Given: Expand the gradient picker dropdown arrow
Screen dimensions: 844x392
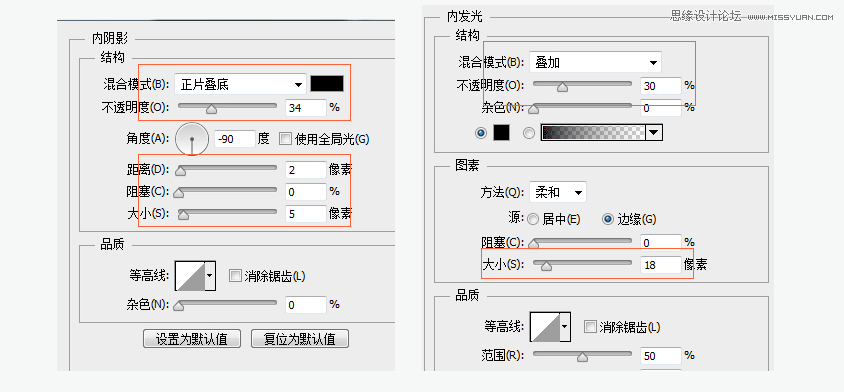Looking at the screenshot, I should pyautogui.click(x=654, y=132).
